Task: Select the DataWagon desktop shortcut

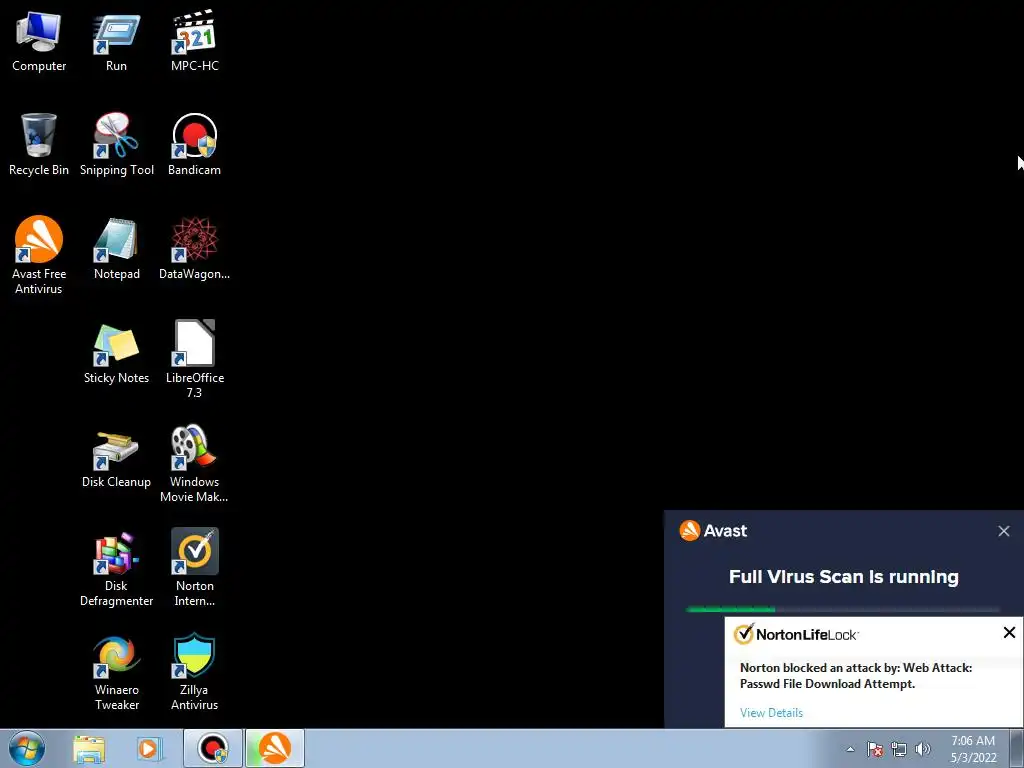Action: (x=194, y=248)
